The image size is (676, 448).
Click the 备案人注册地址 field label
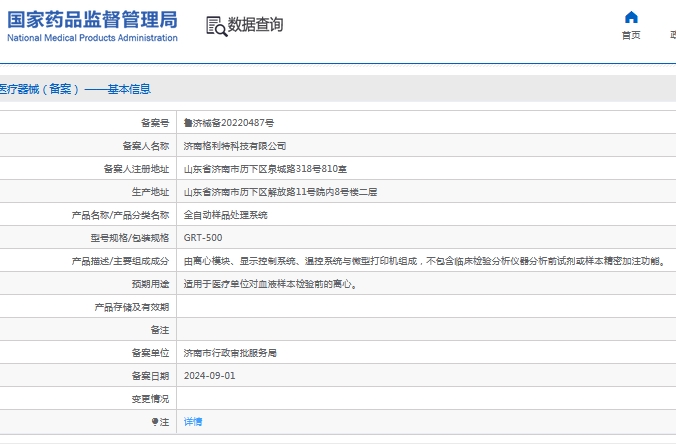coord(136,169)
